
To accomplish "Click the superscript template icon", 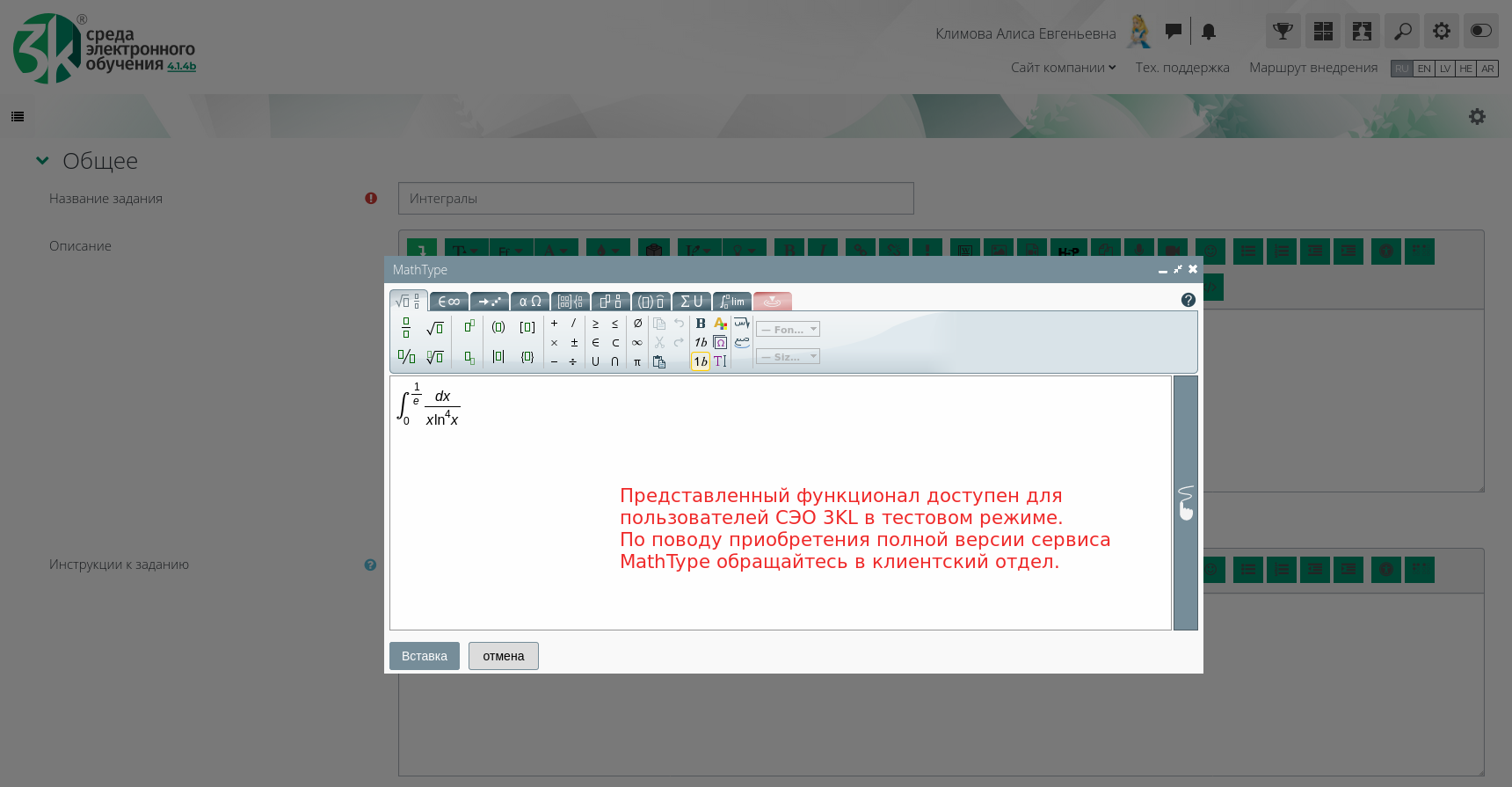I will coord(469,326).
